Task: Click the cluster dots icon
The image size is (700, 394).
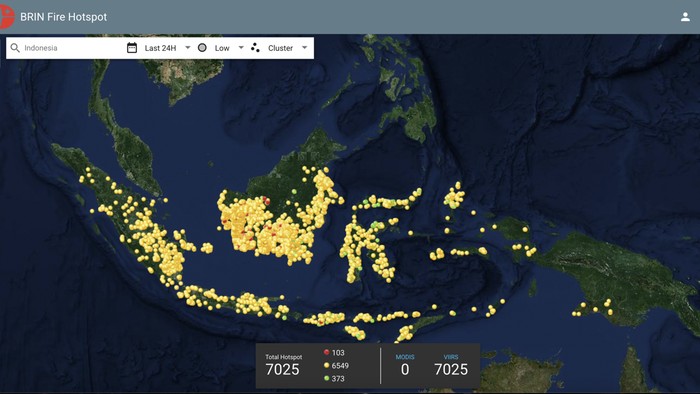Action: (255, 48)
